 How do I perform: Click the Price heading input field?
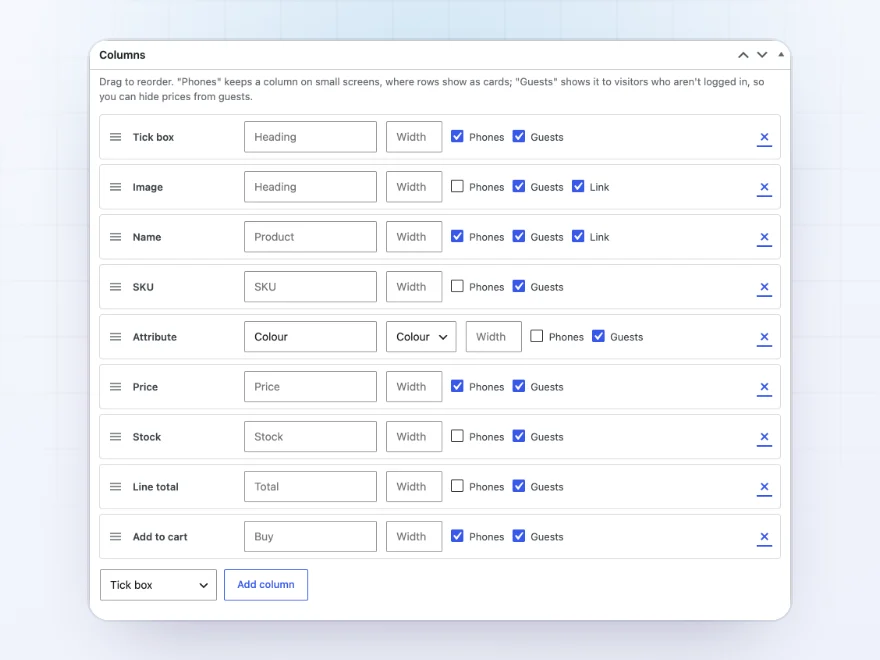[310, 387]
